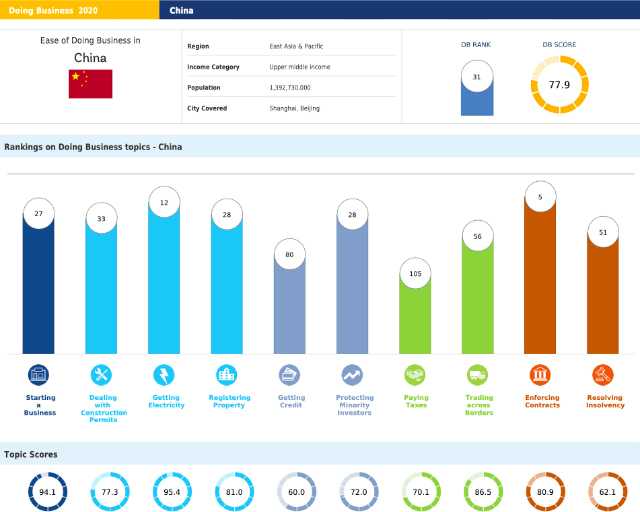This screenshot has width=640, height=512.
Task: Click the Enforcing Contracts label text
Action: point(541,401)
